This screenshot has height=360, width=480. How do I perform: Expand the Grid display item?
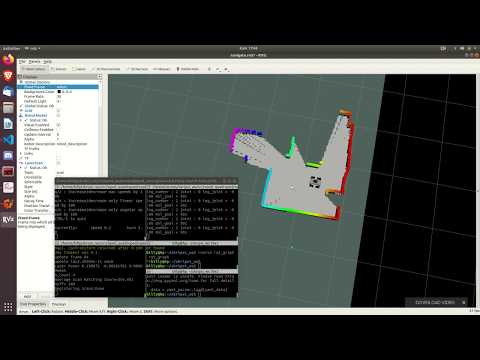[21, 110]
